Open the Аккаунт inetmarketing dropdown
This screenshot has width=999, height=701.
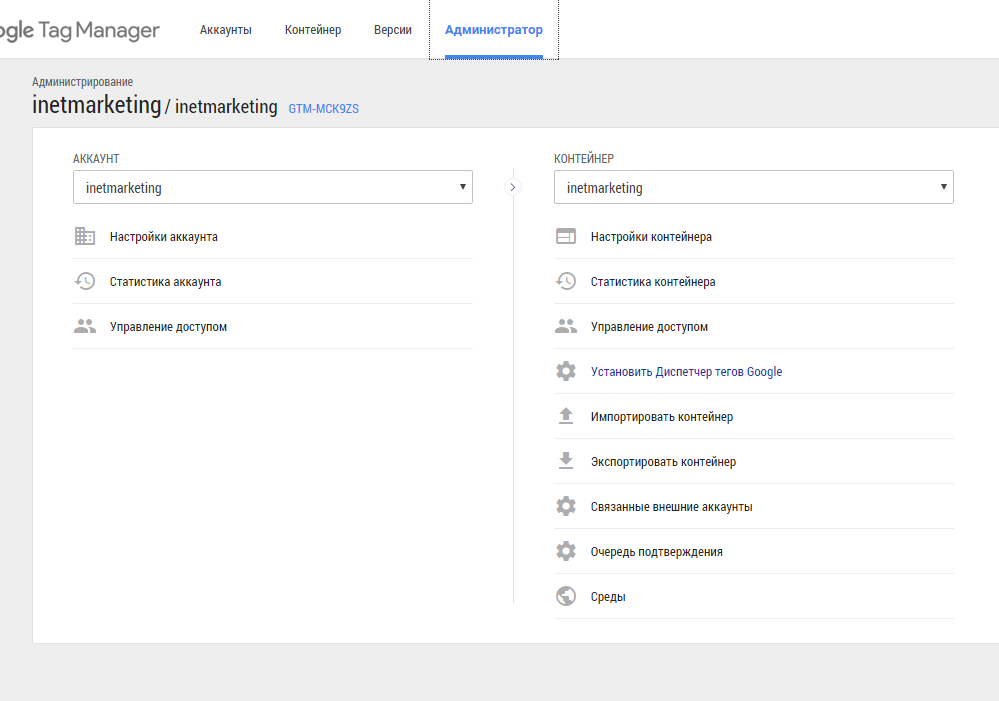(273, 187)
